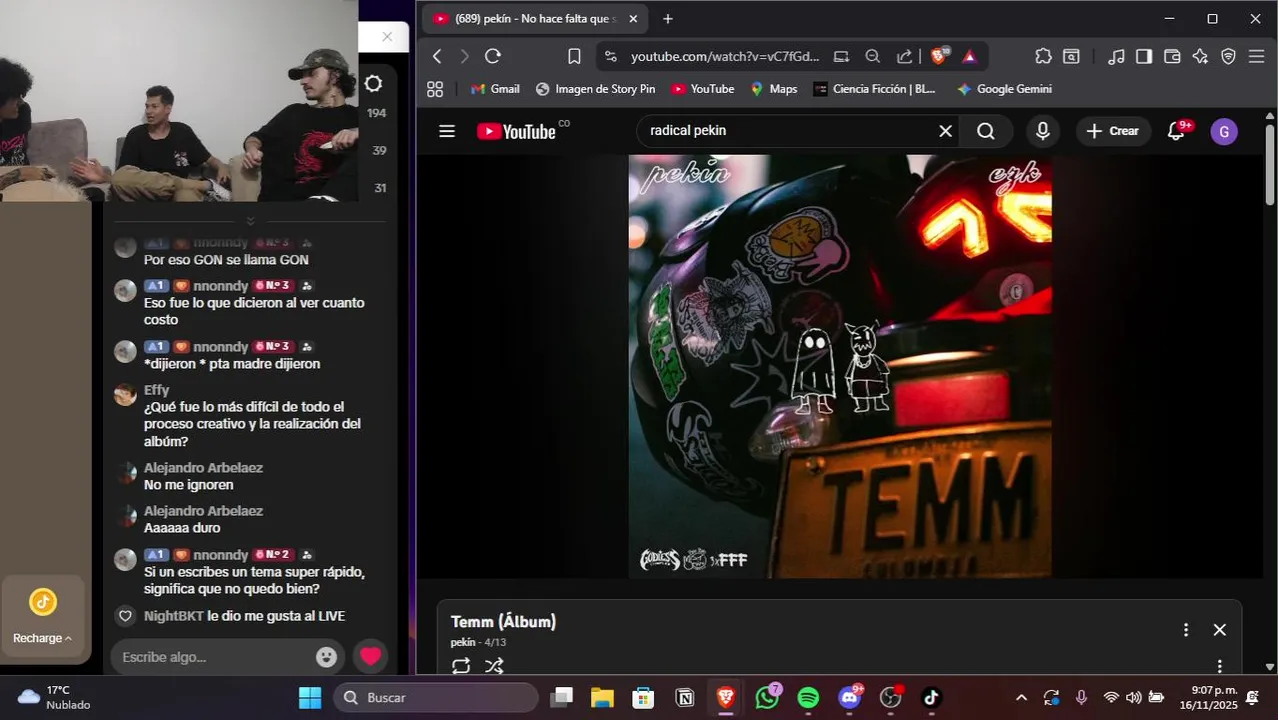This screenshot has height=720, width=1278.
Task: Open Spotify from taskbar
Action: (x=808, y=697)
